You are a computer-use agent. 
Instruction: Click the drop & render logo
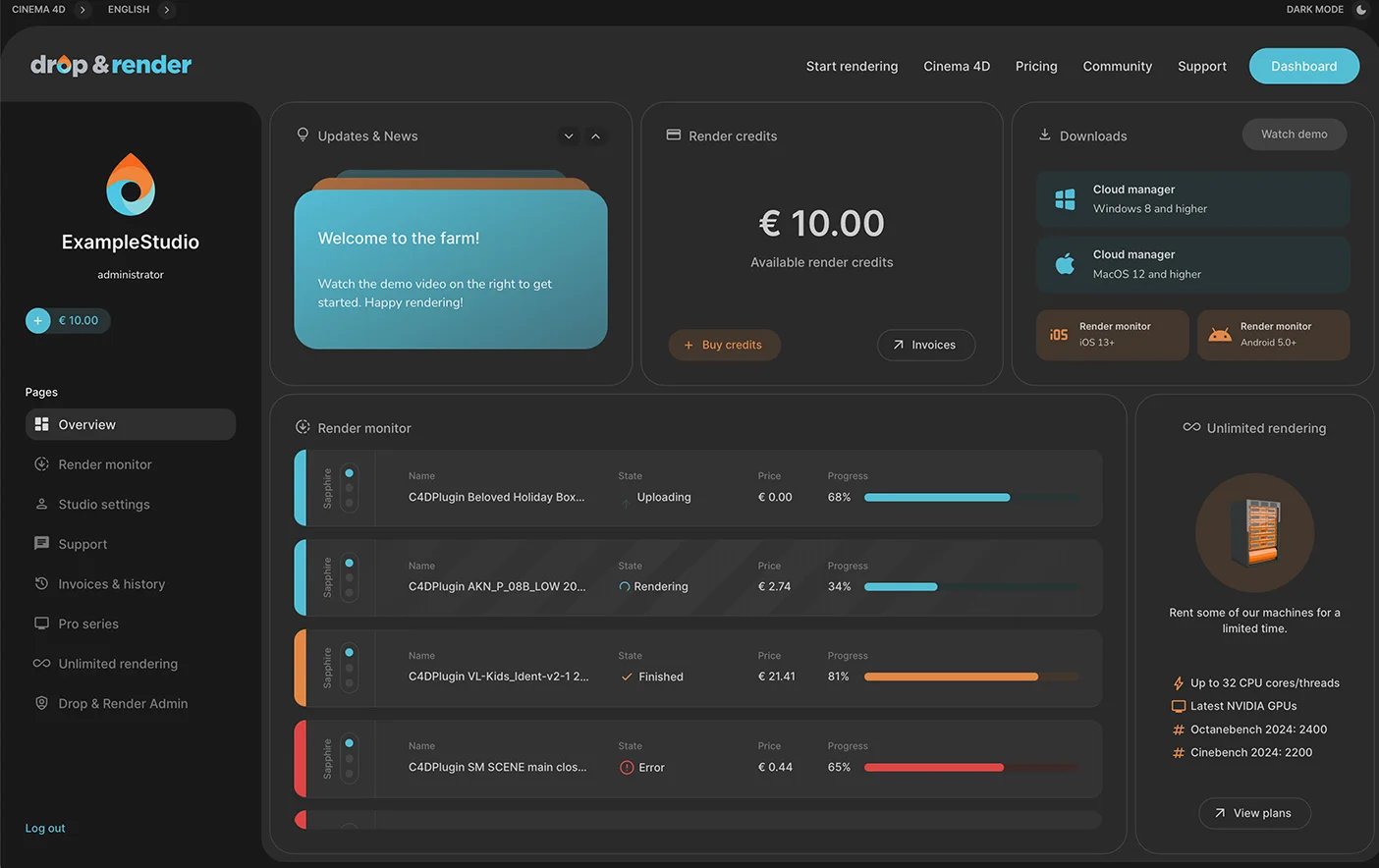pyautogui.click(x=111, y=65)
